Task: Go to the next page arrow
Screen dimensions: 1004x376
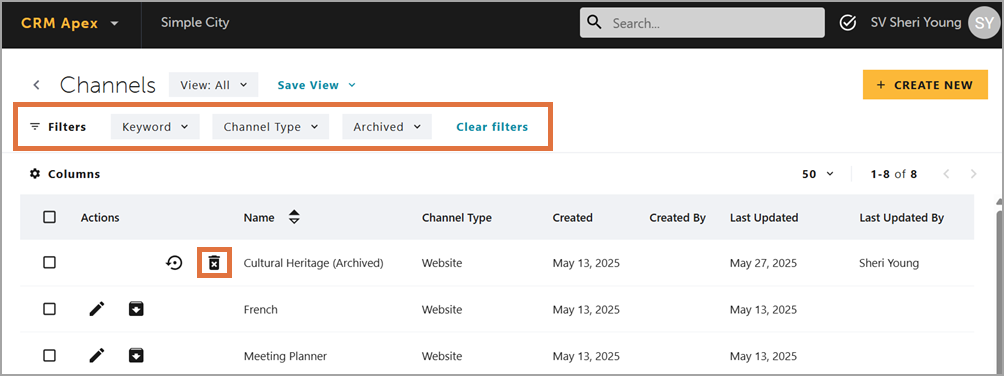Action: coord(974,174)
